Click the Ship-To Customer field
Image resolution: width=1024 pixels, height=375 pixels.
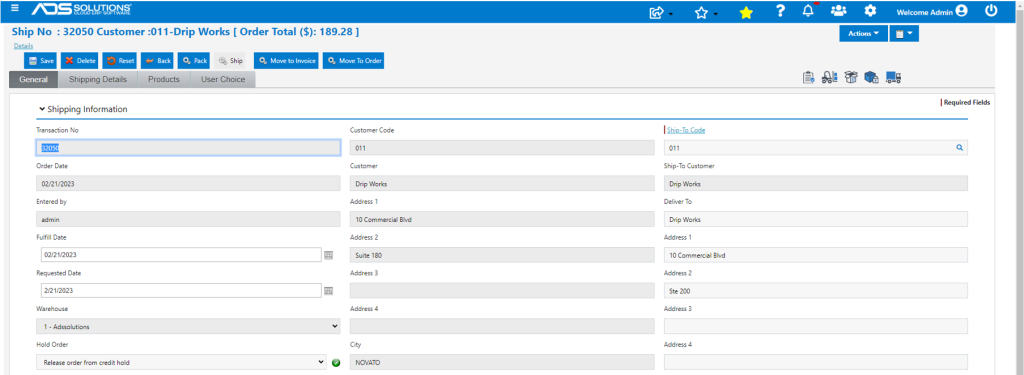click(816, 184)
